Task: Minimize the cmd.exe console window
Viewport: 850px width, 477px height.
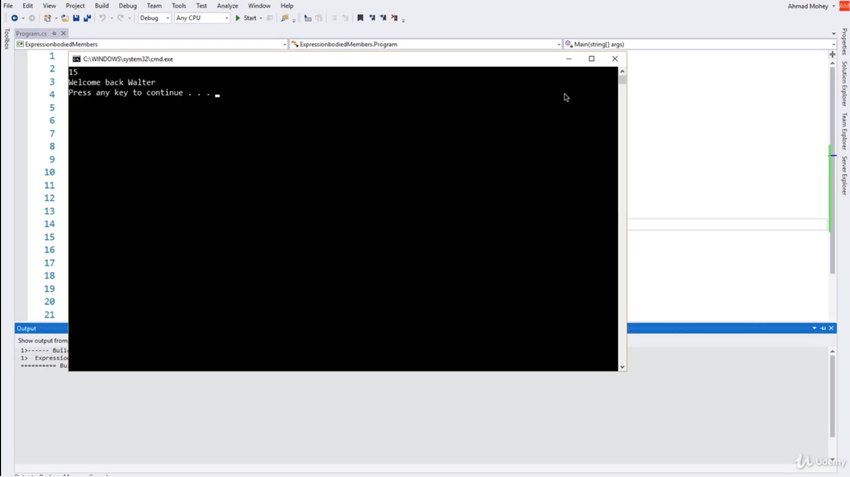Action: point(569,59)
